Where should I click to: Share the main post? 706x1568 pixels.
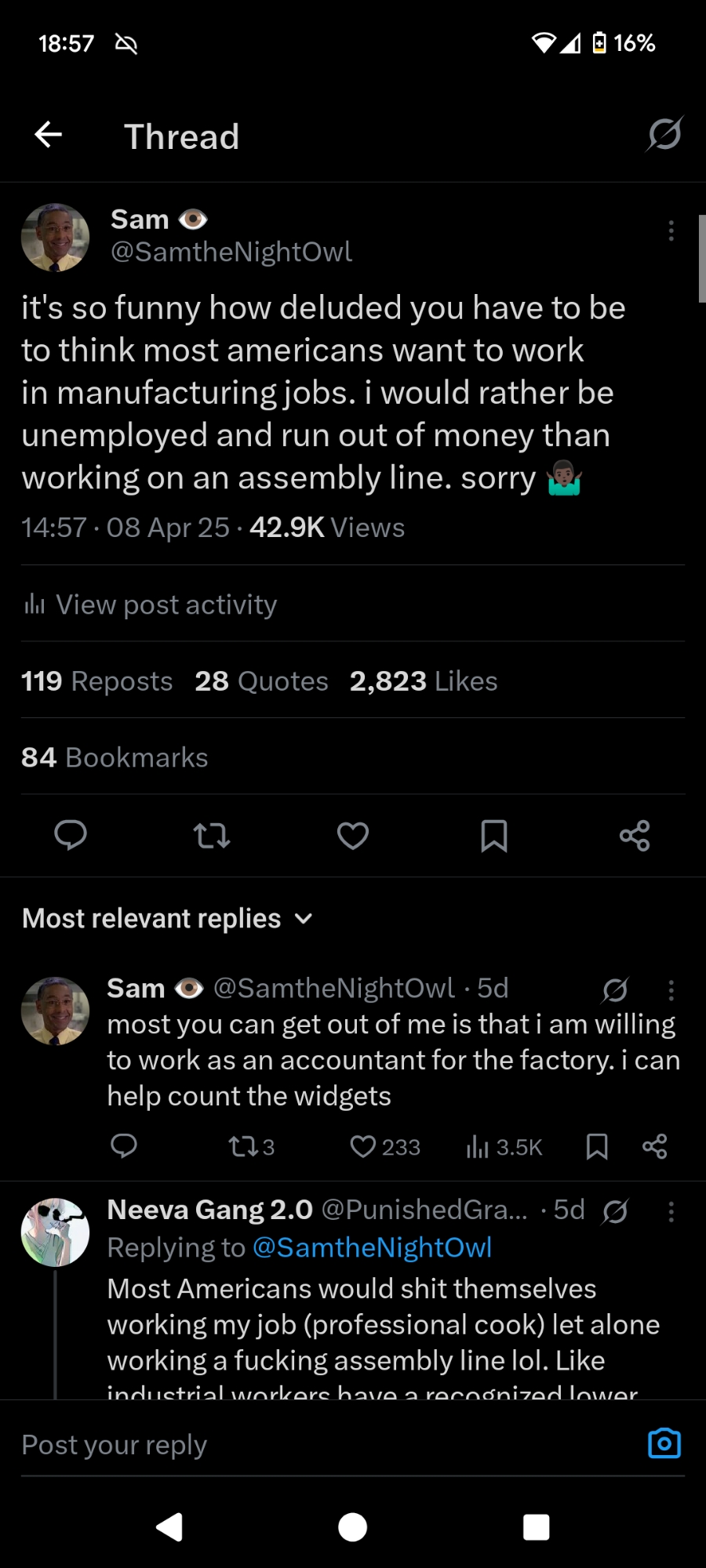635,836
